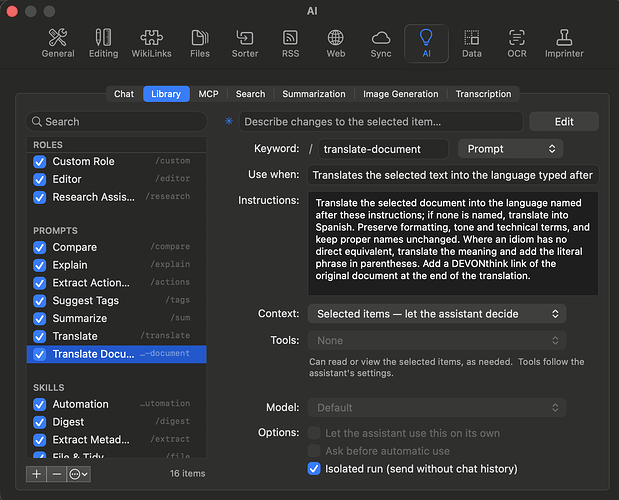Open the ellipsis action menu below list
619x500 pixels.
(x=79, y=474)
